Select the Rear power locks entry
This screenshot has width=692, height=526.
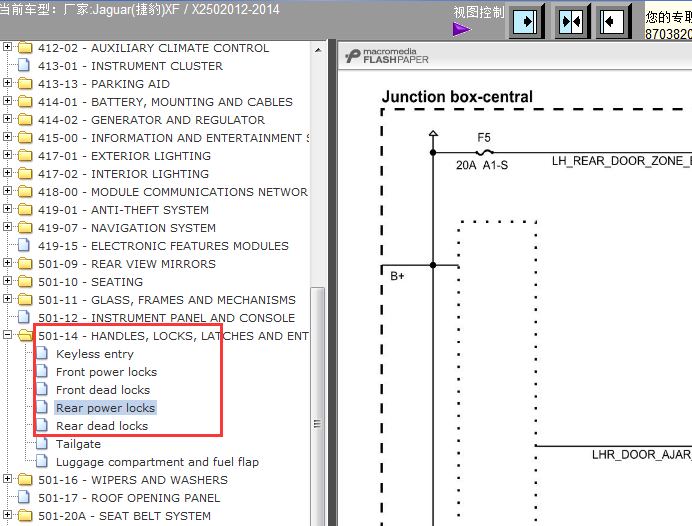point(105,408)
